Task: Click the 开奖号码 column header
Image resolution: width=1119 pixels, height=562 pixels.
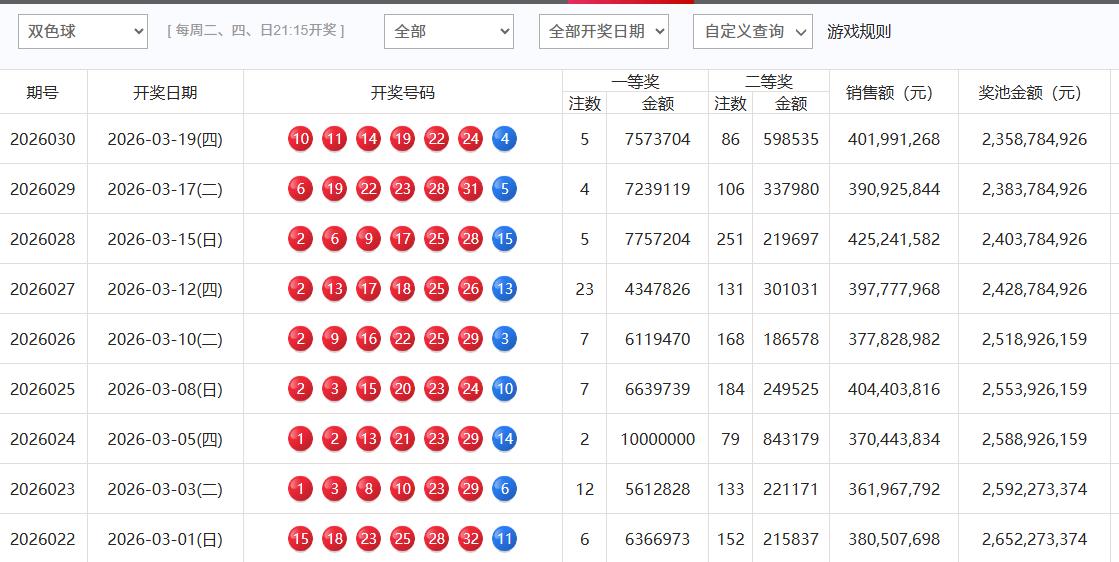Action: click(402, 92)
